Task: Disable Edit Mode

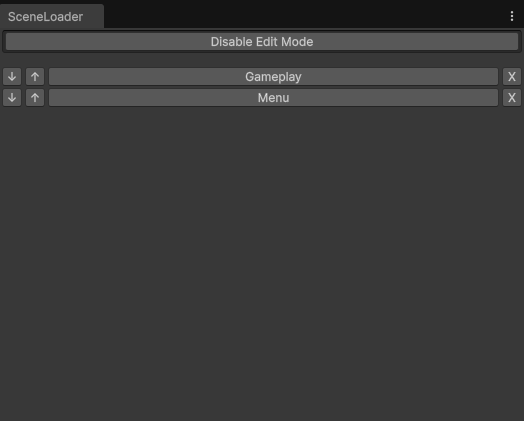Action: pos(262,42)
